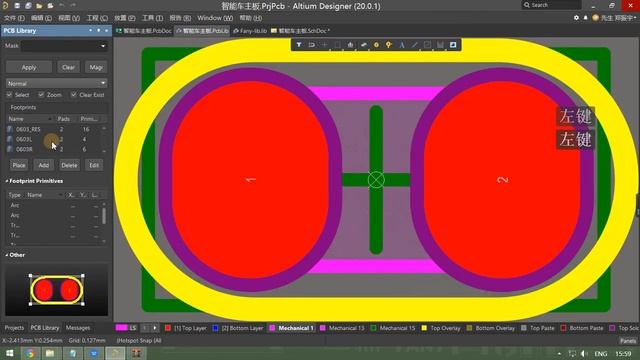Click the redo arrow in title bar

pyautogui.click(x=73, y=5)
